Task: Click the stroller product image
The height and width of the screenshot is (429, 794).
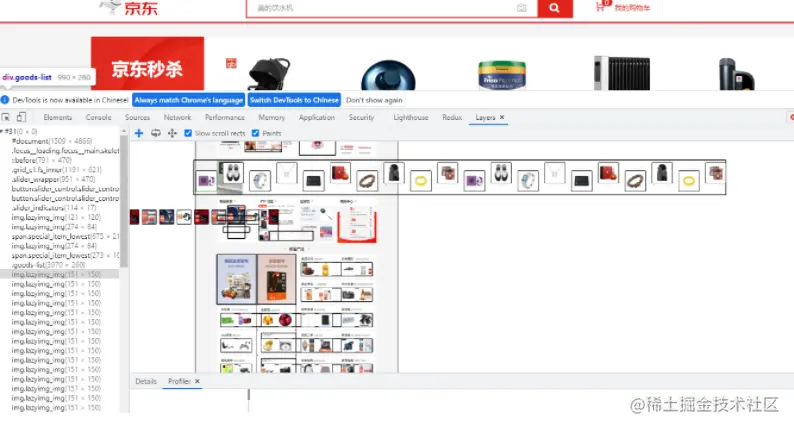Action: point(269,73)
